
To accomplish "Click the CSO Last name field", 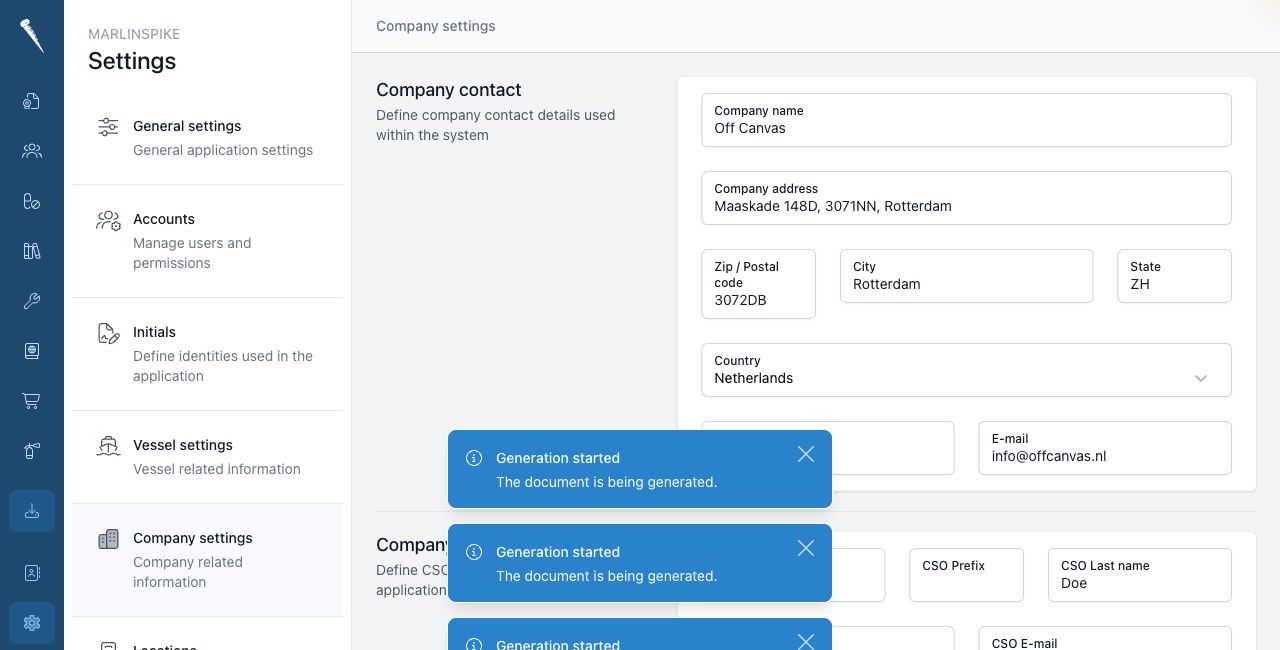I will [x=1140, y=575].
